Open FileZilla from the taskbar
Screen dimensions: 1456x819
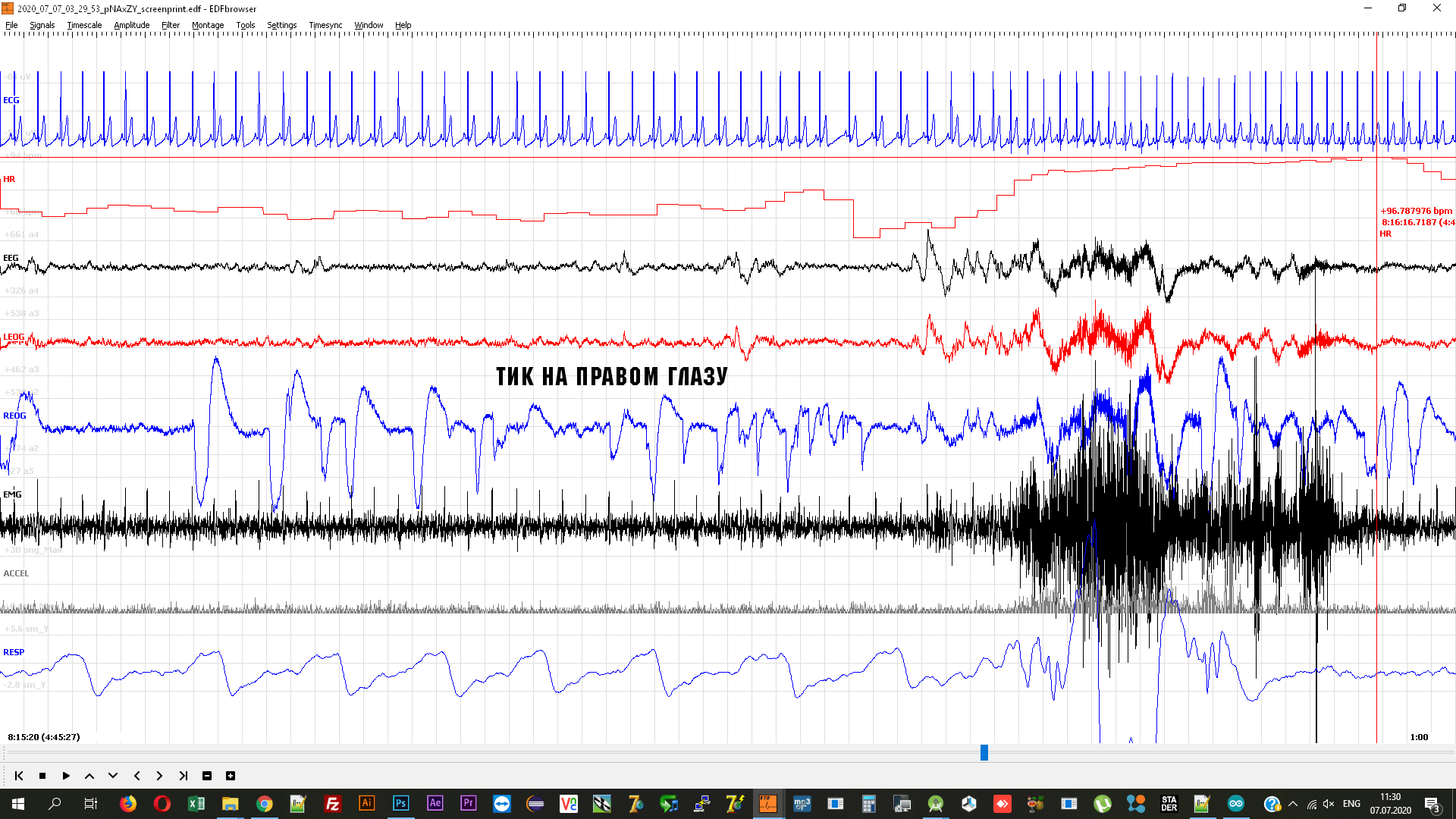pyautogui.click(x=332, y=804)
